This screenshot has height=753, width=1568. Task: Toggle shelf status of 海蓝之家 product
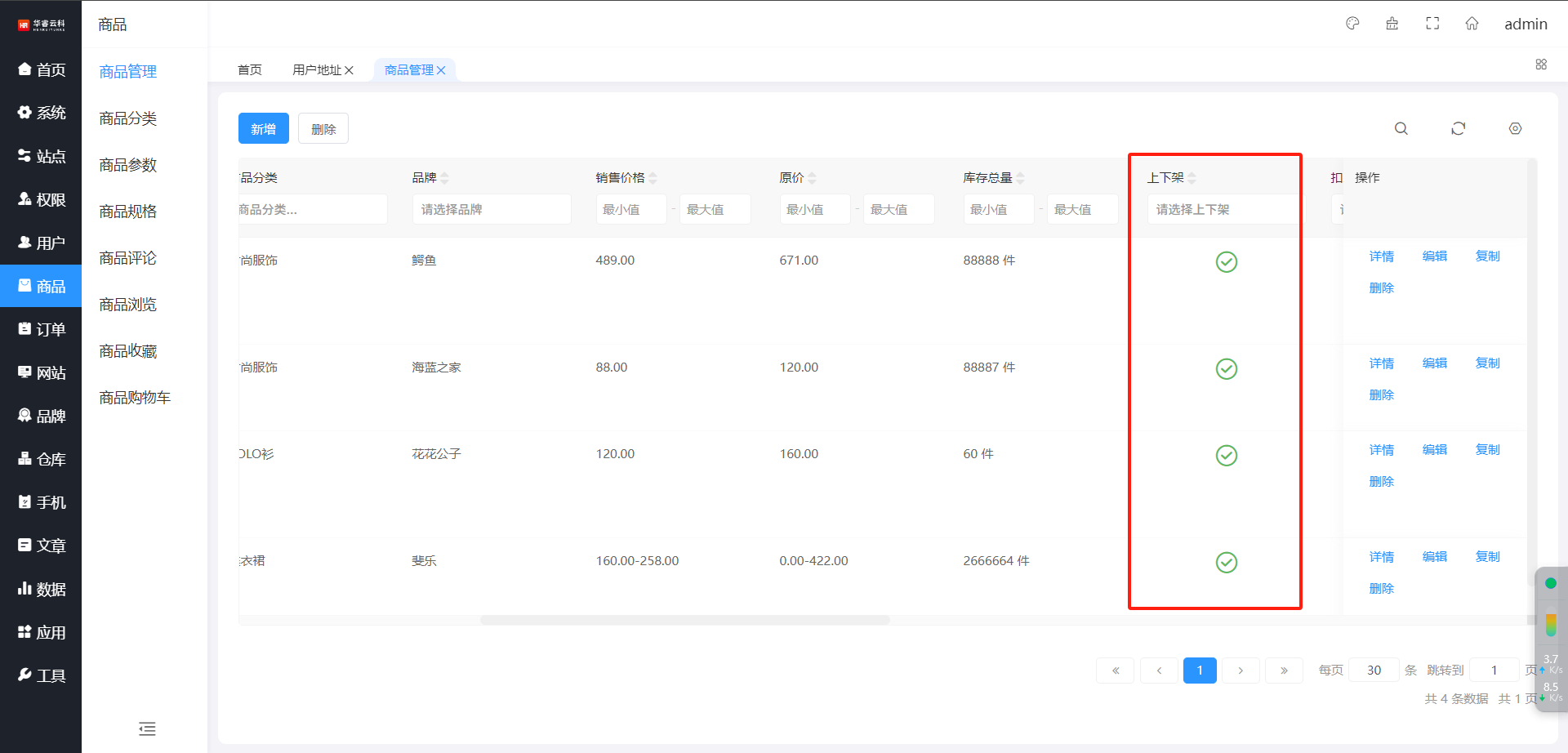pos(1226,369)
